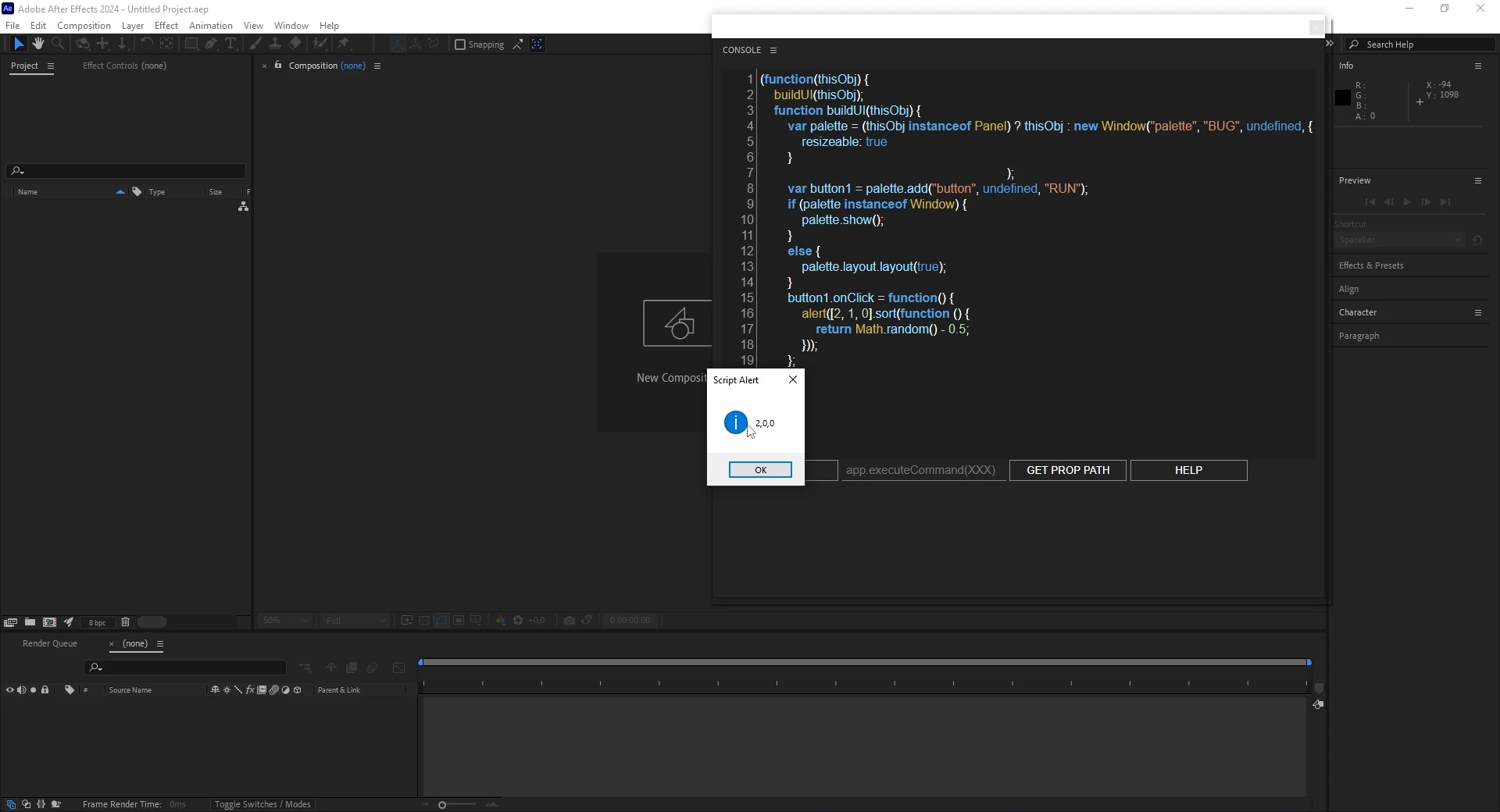The width and height of the screenshot is (1500, 812).
Task: Click the 8 bpc color depth button
Action: [x=97, y=623]
